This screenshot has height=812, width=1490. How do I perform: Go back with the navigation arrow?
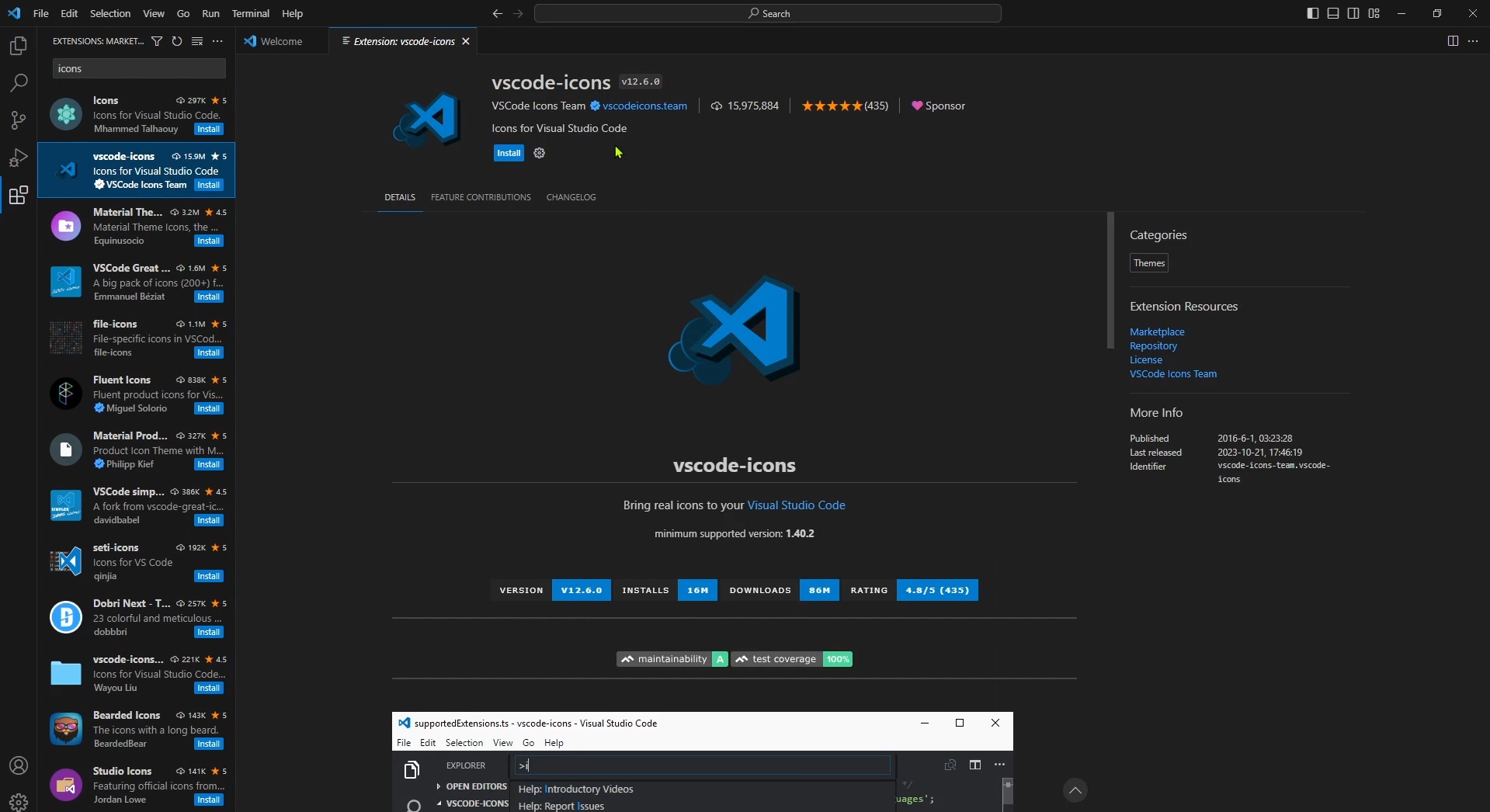pos(497,13)
